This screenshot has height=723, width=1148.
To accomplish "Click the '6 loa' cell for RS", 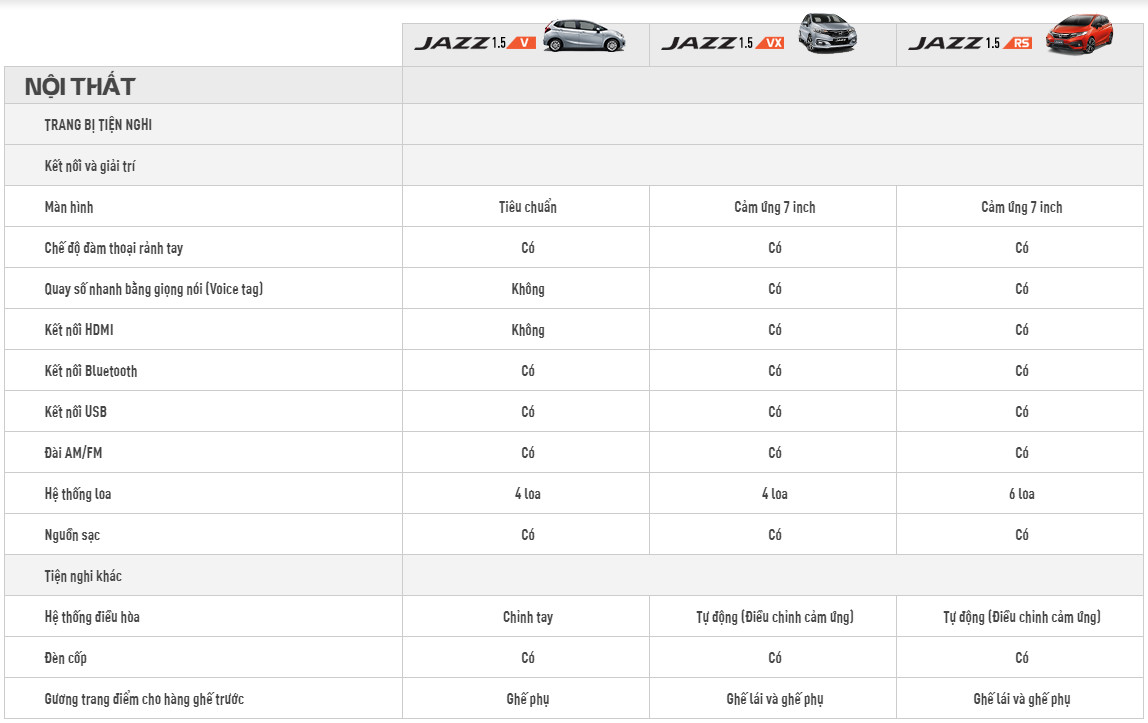I will point(1021,494).
